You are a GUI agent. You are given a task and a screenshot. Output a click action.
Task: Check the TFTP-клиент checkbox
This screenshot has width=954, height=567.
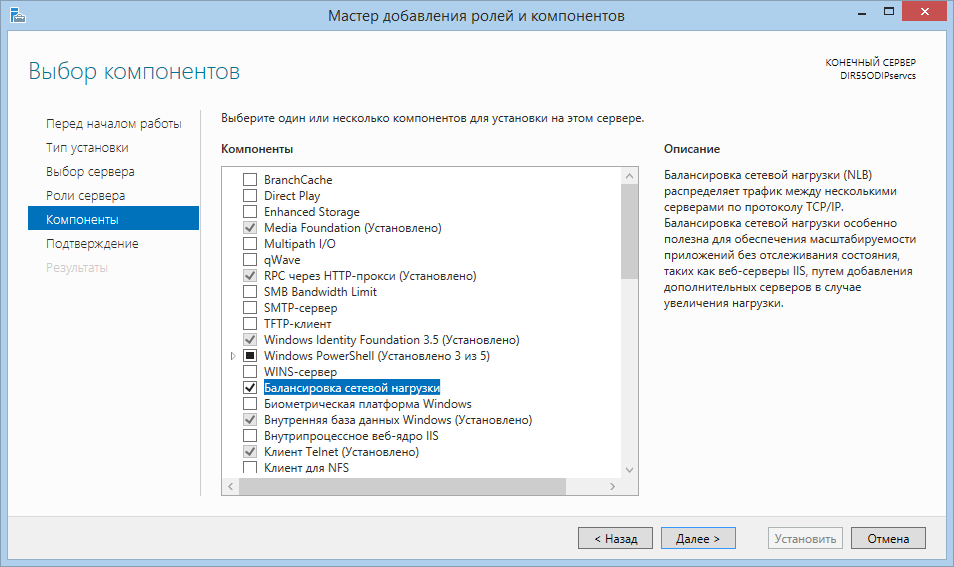250,324
